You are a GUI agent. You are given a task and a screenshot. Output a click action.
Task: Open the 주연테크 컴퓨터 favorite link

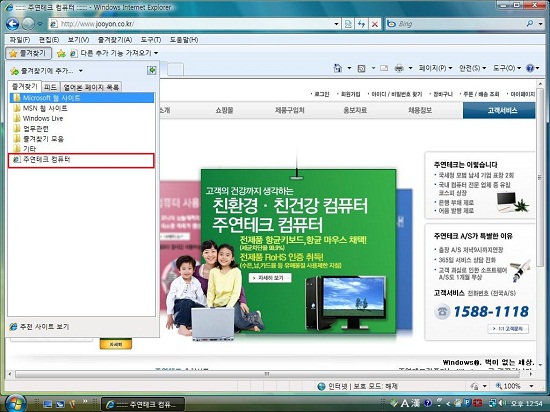coord(81,160)
